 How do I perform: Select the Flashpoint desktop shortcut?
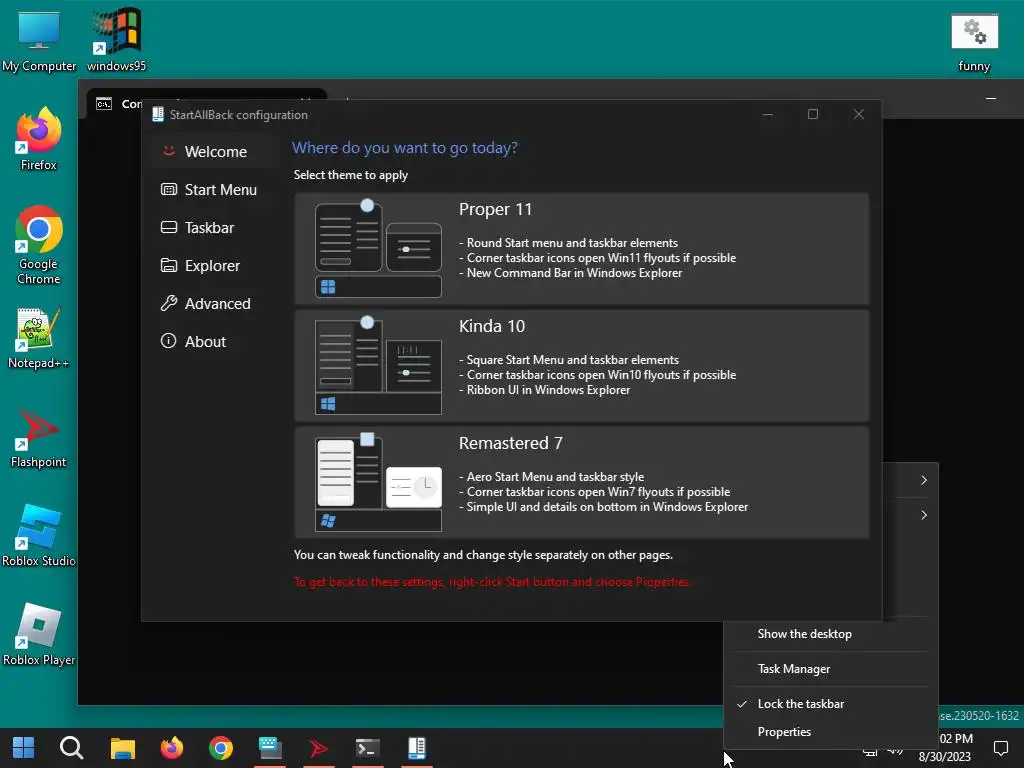(x=39, y=438)
